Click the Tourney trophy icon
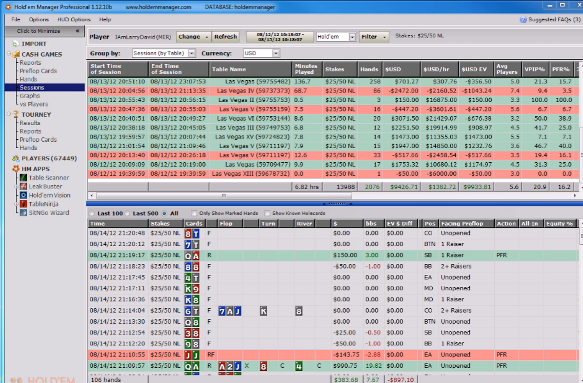 (16, 115)
